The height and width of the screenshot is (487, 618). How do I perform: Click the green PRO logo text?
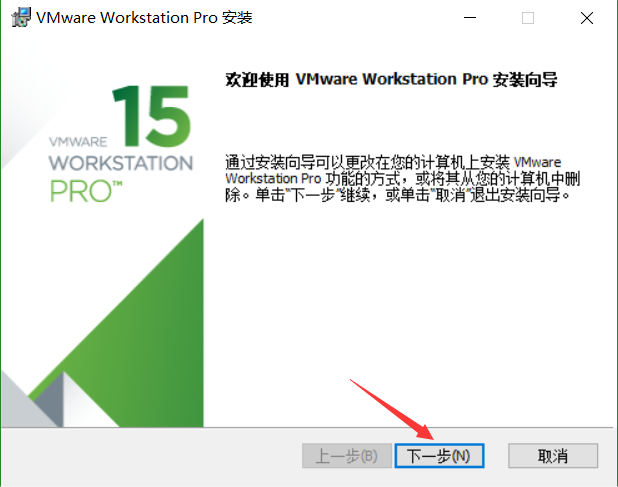pos(86,191)
